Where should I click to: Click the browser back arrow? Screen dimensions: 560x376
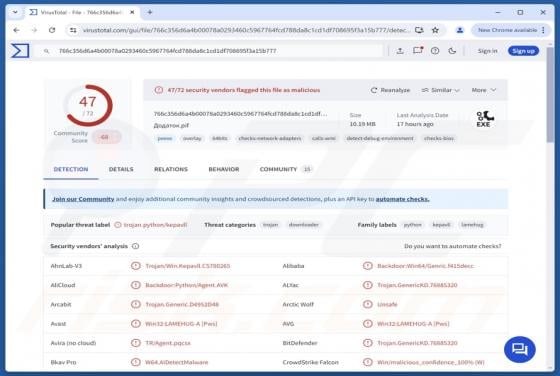pos(16,30)
